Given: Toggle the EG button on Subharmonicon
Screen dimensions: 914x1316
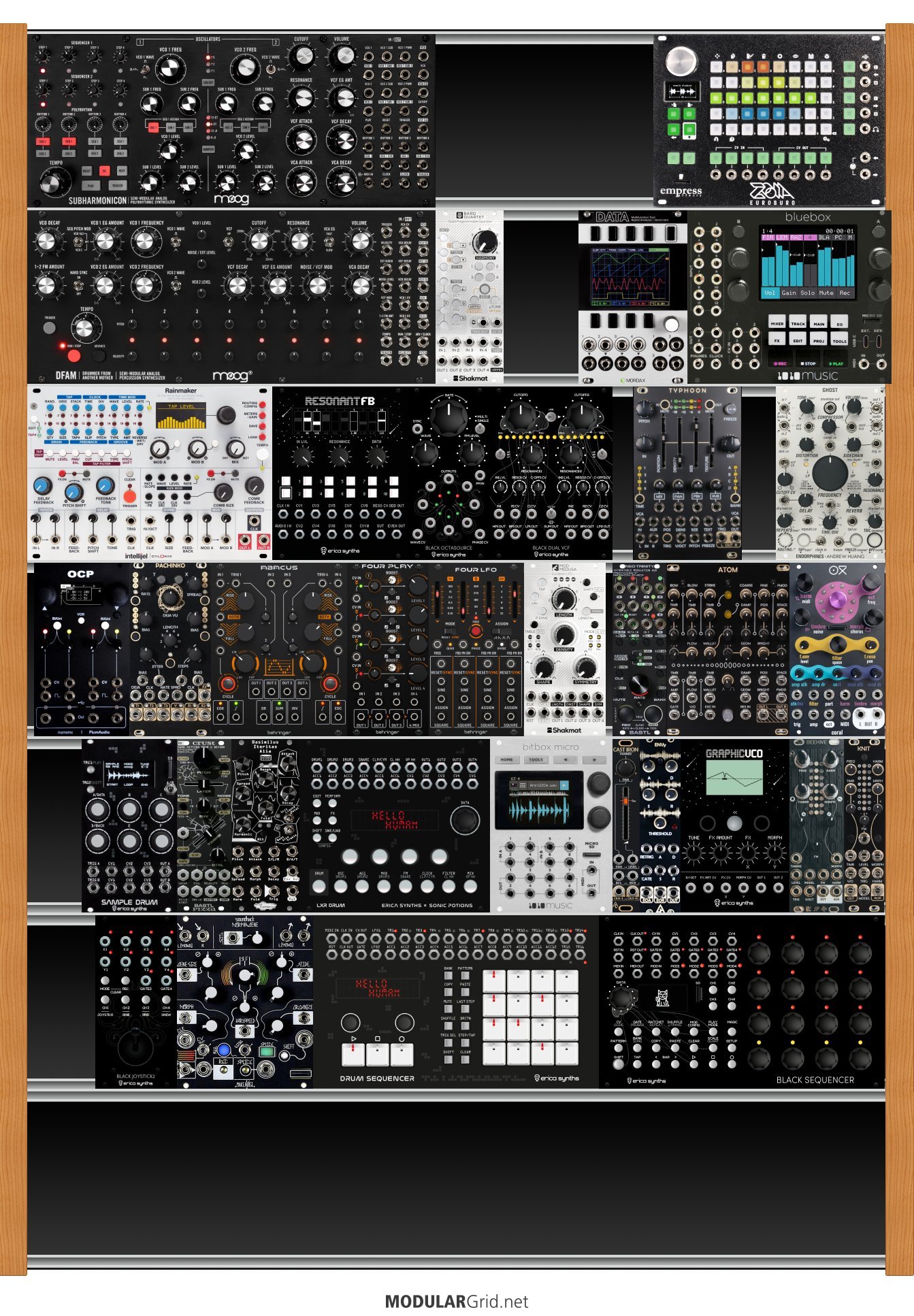Looking at the screenshot, I should (104, 171).
